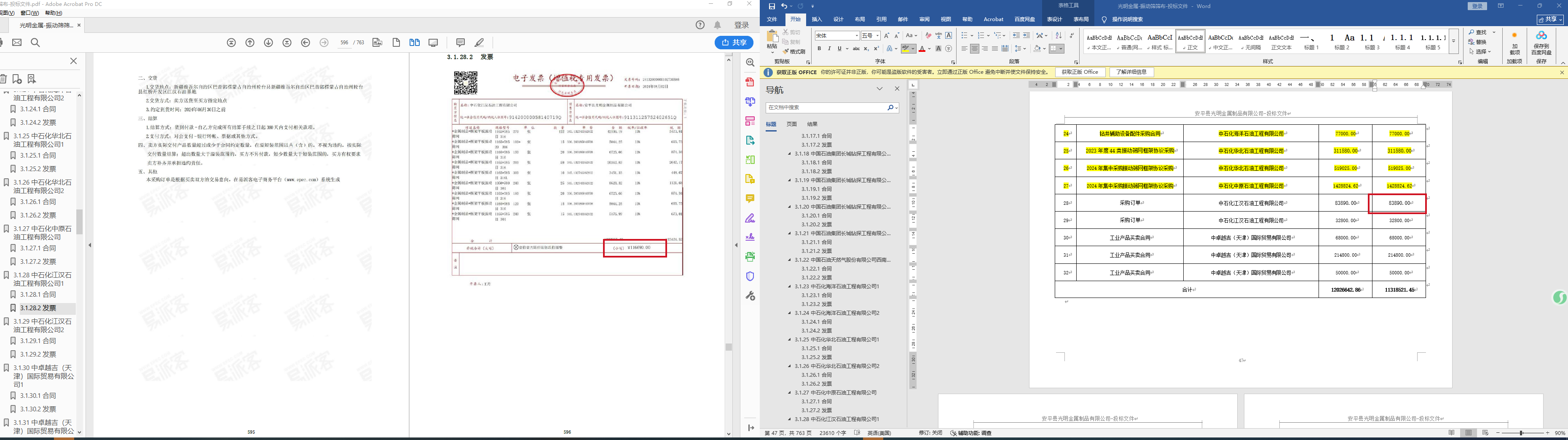
Task: Click the search magnifier in Acrobat toolbar
Action: [35, 43]
